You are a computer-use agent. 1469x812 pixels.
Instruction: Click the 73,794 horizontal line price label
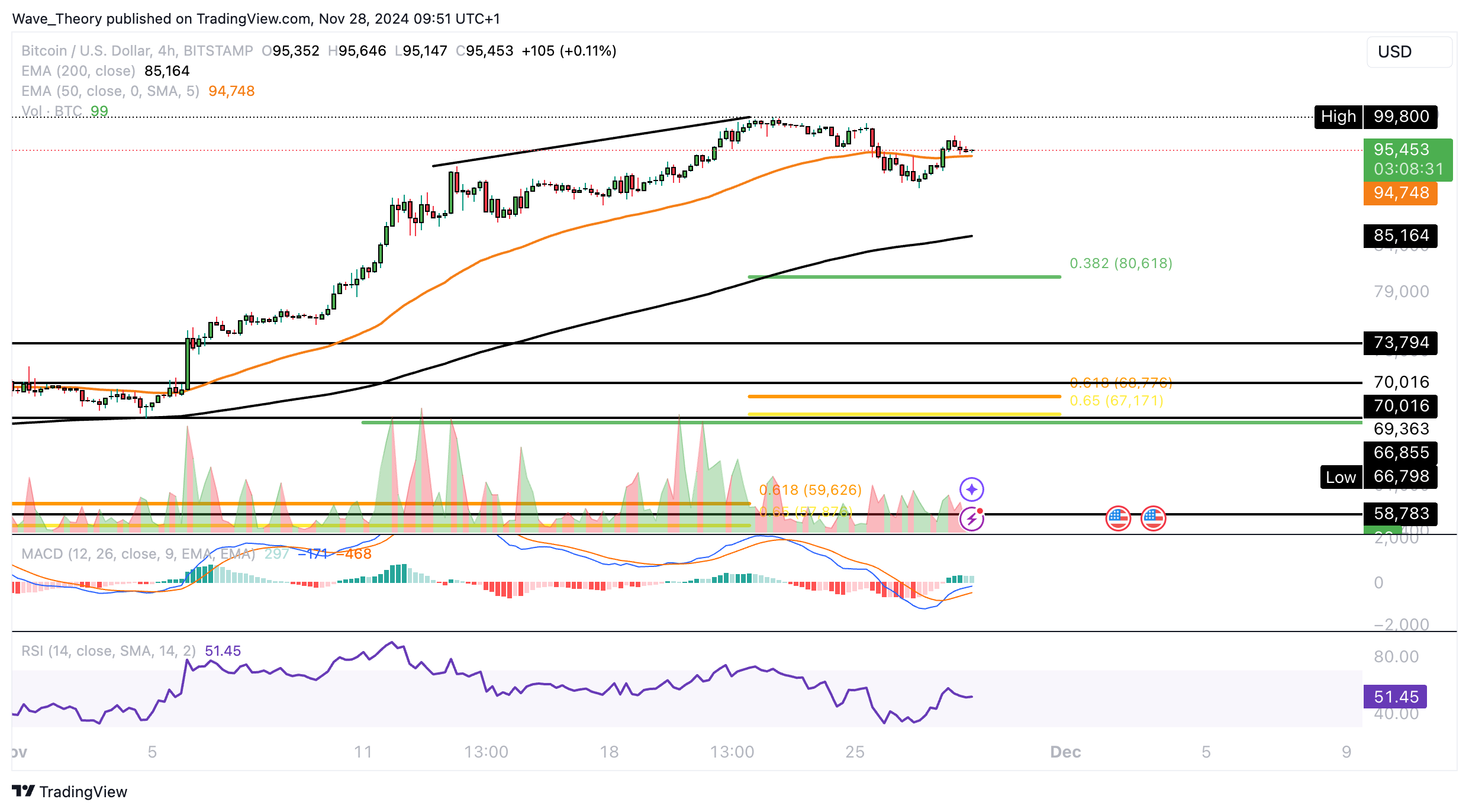(1400, 343)
